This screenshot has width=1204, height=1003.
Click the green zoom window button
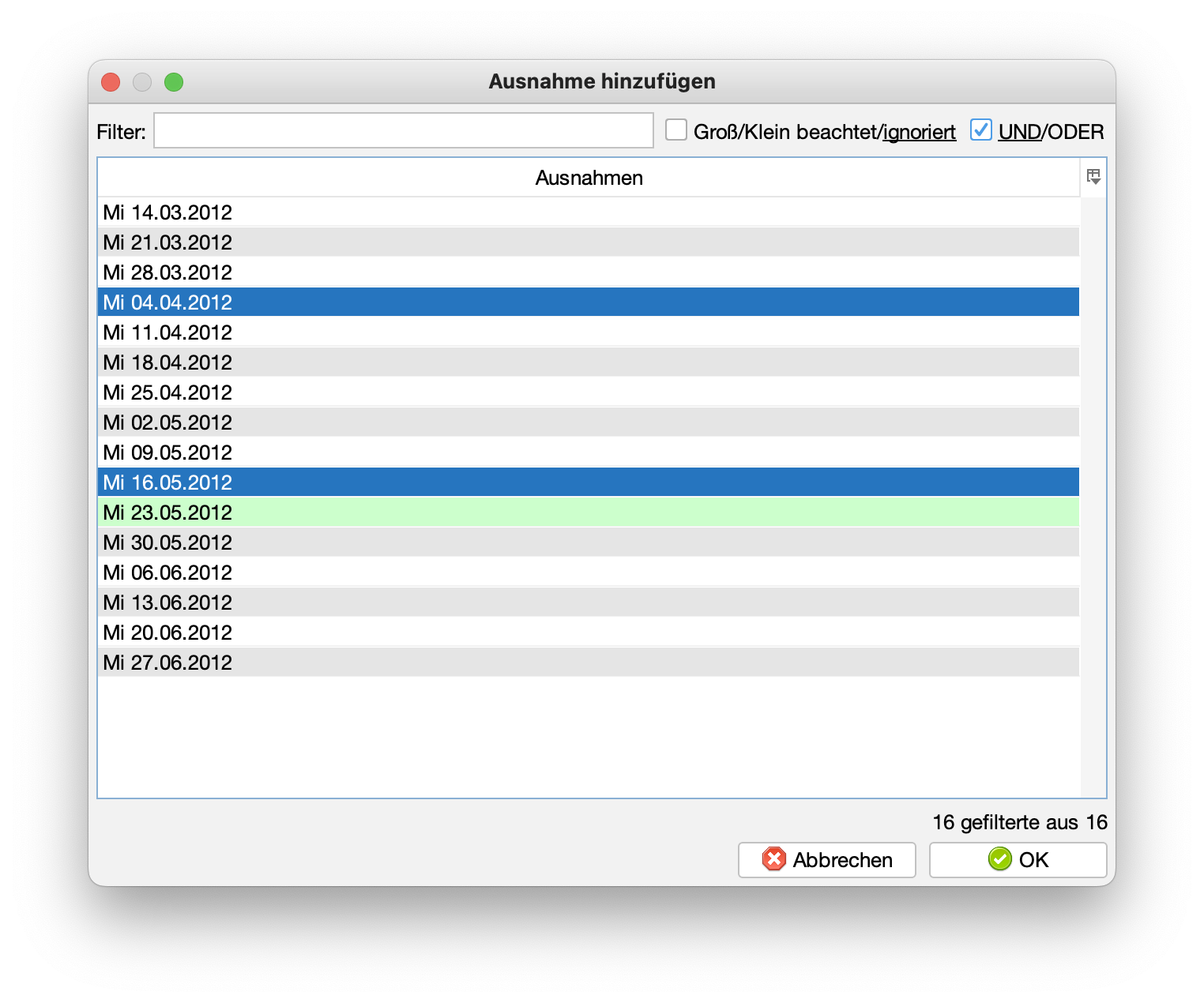[x=174, y=82]
